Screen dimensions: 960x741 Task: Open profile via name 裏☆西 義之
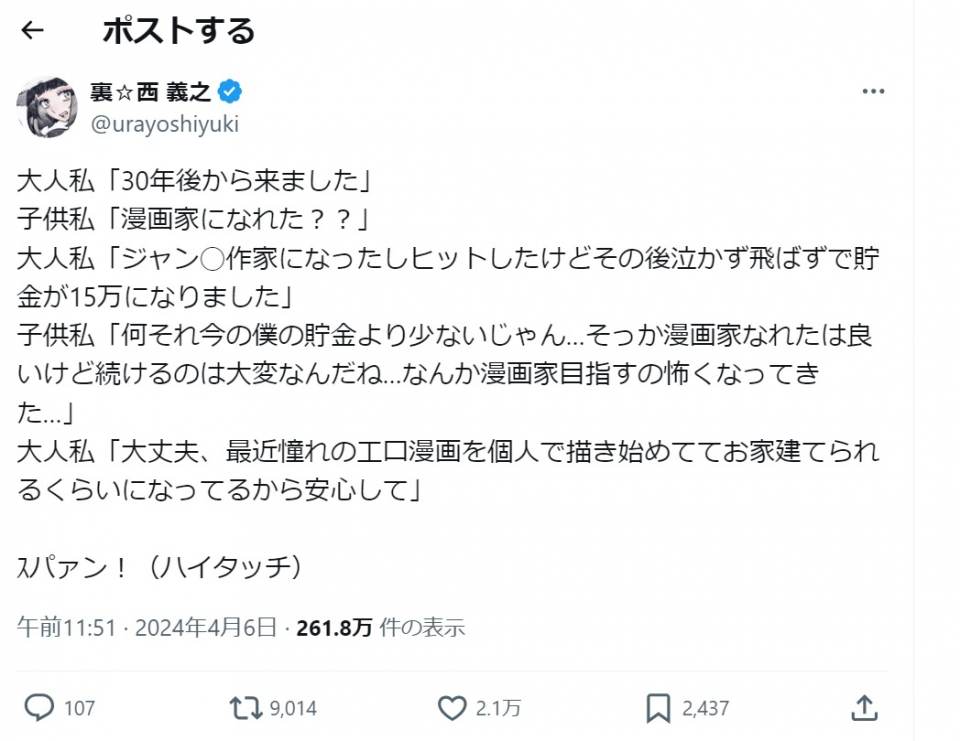point(151,93)
